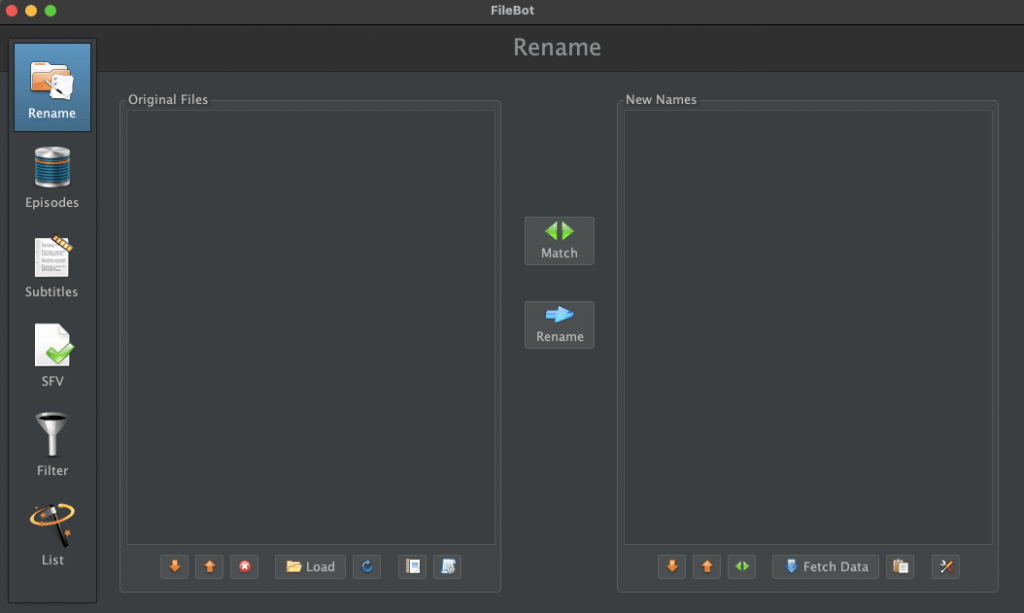Switch to the SFV checksum panel
This screenshot has height=613, width=1024.
[52, 356]
